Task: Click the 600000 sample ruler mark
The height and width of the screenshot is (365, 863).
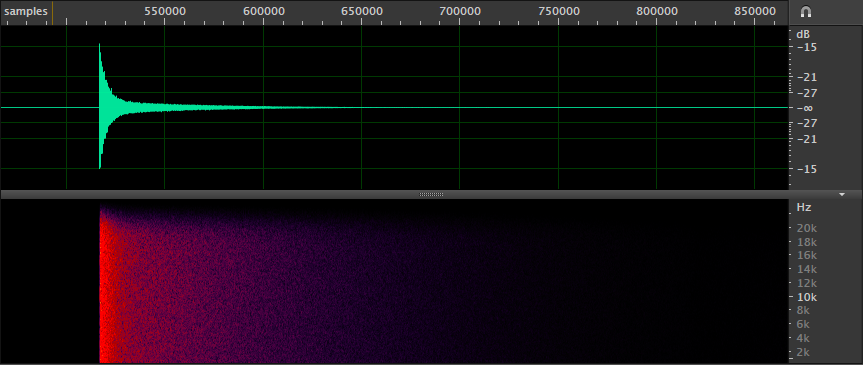Action: click(264, 11)
